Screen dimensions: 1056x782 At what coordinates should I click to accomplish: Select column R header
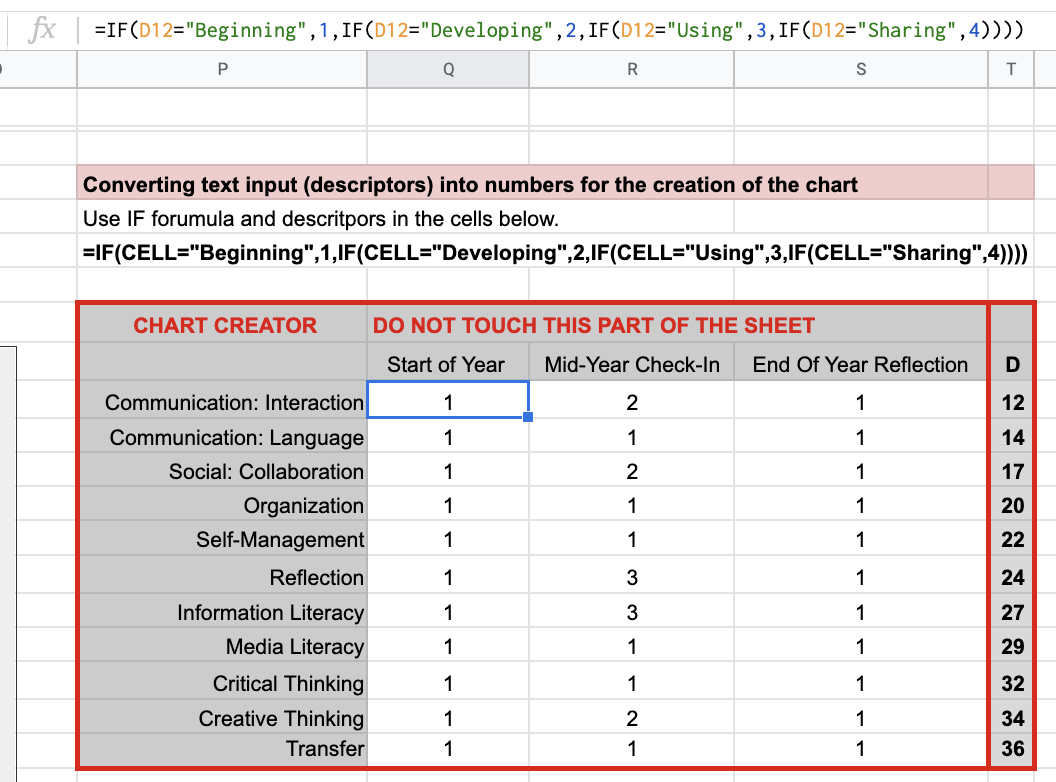coord(632,69)
